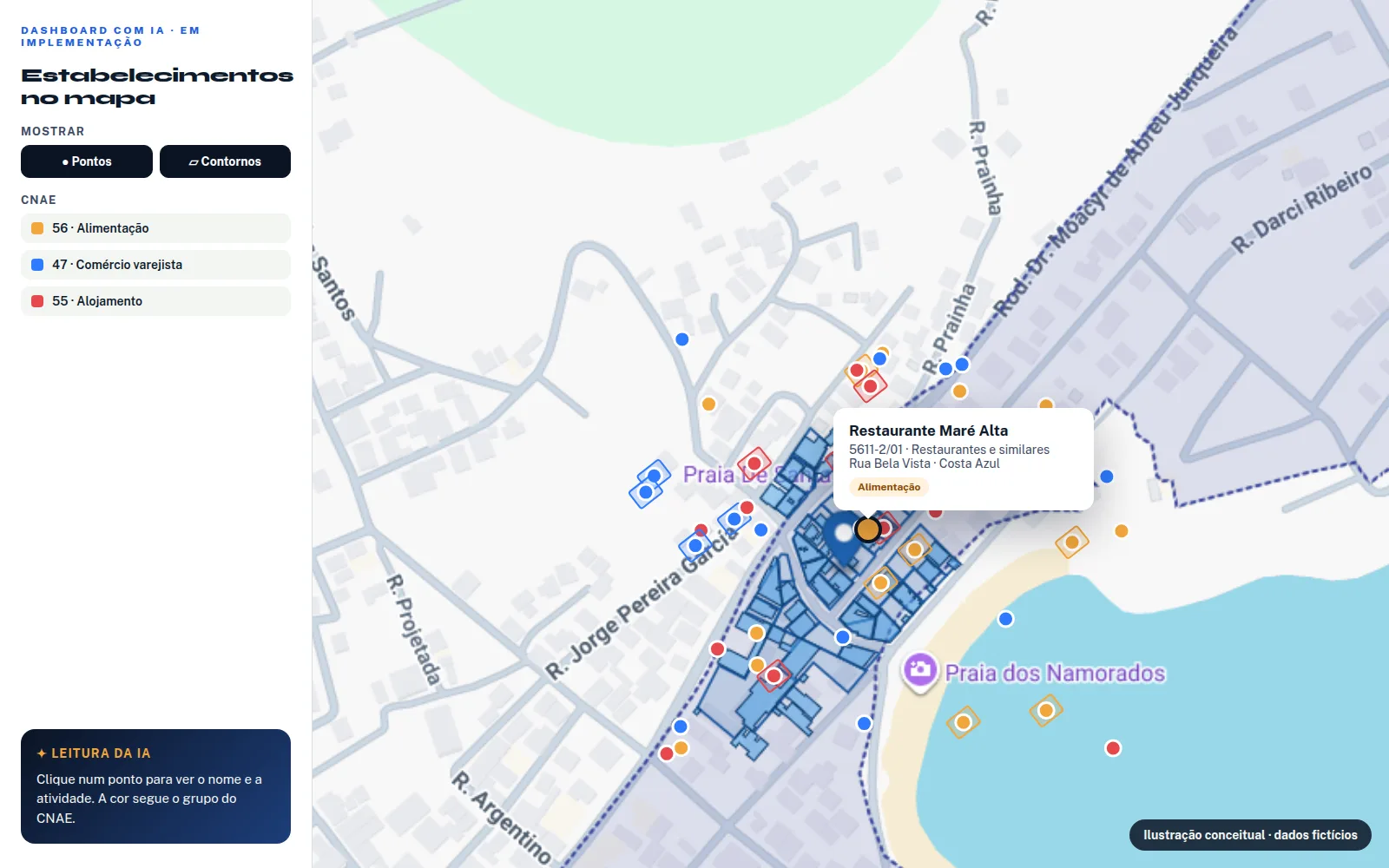
Task: Click the Restaurante Maré Alta popup title
Action: 928,431
